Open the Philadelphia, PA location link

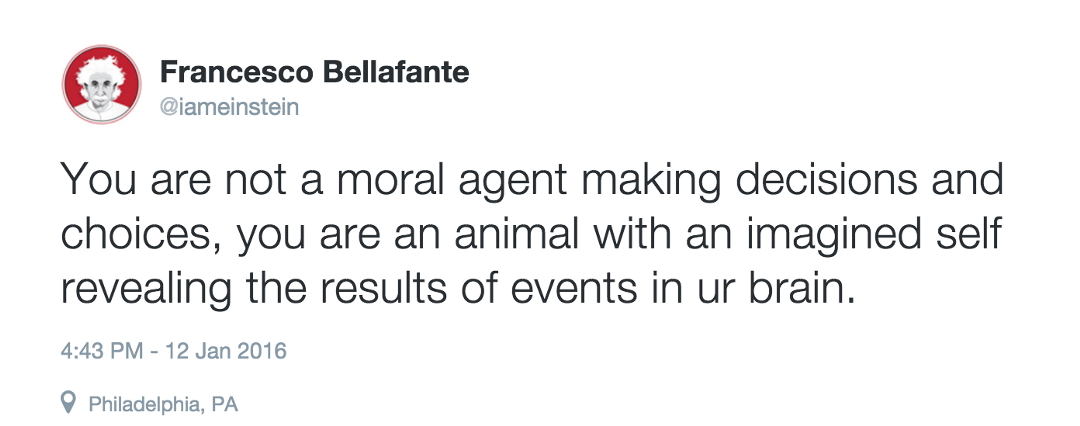point(163,404)
